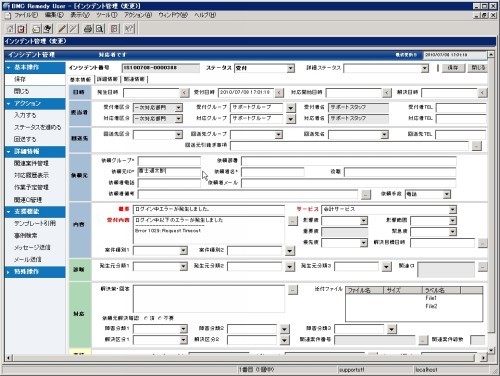Open the ファイル menu
The image size is (500, 376).
tap(26, 15)
